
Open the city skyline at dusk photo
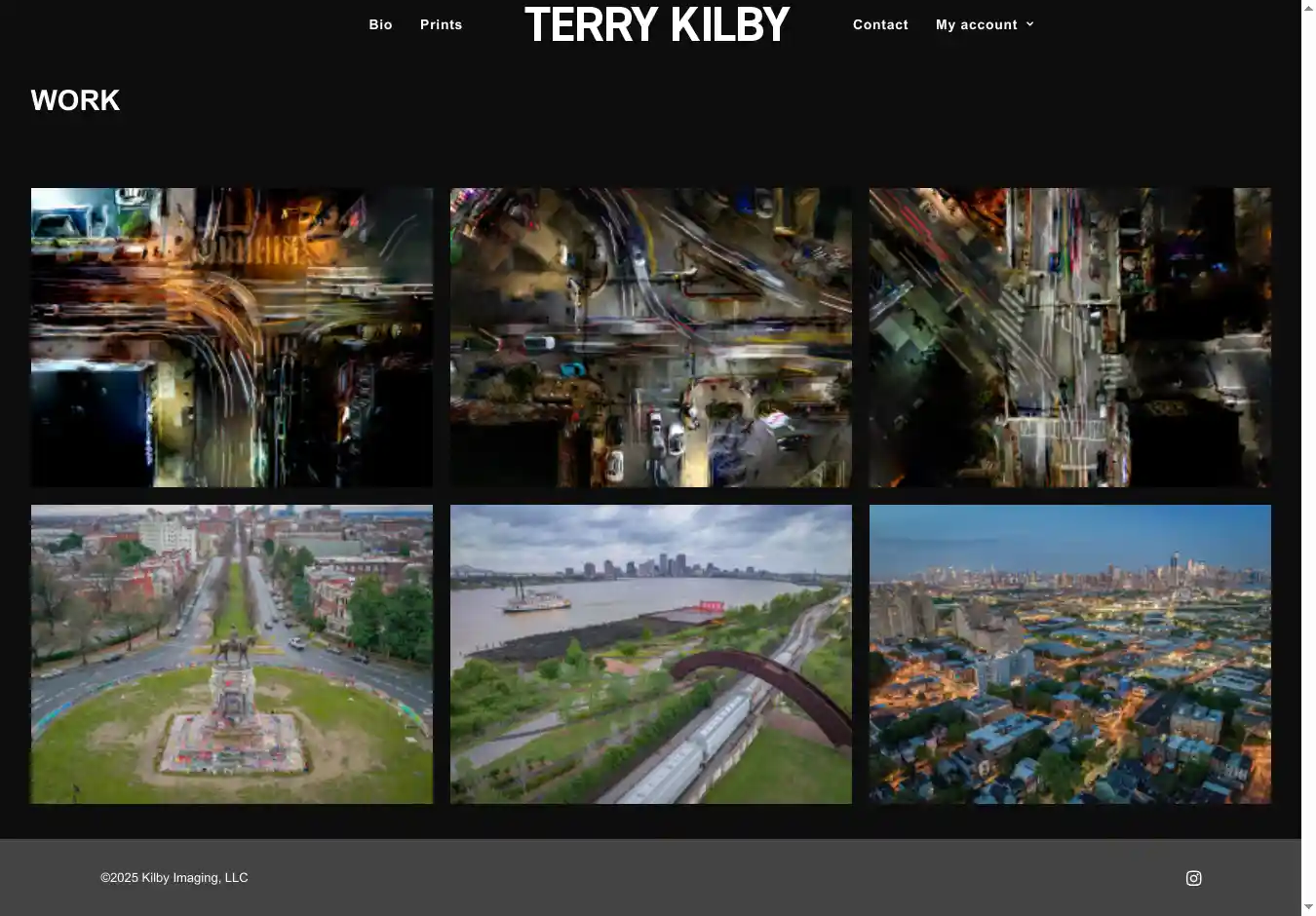(x=1069, y=654)
